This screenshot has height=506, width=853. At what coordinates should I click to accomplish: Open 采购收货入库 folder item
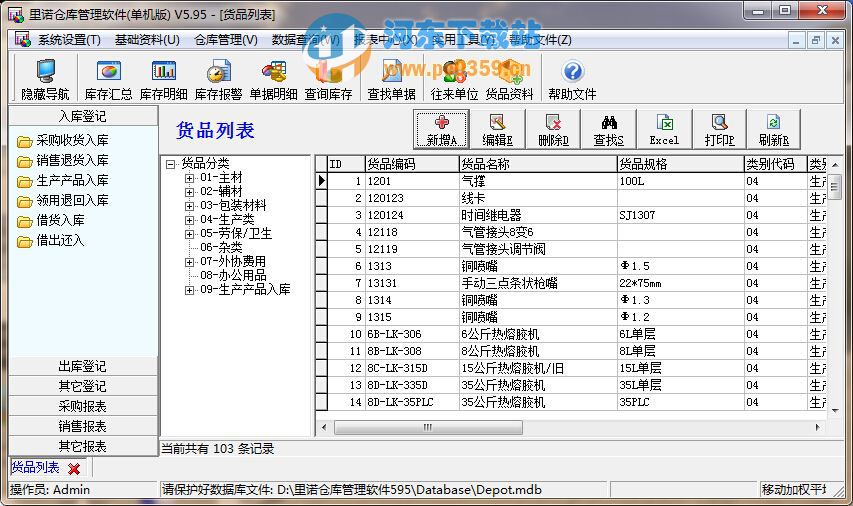click(63, 140)
